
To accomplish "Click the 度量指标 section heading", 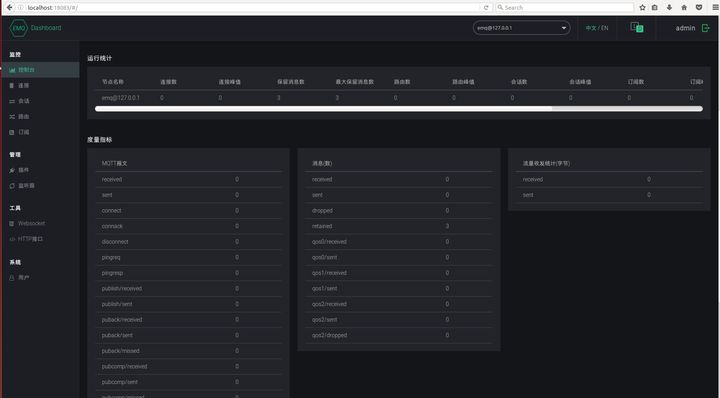I will click(x=99, y=140).
